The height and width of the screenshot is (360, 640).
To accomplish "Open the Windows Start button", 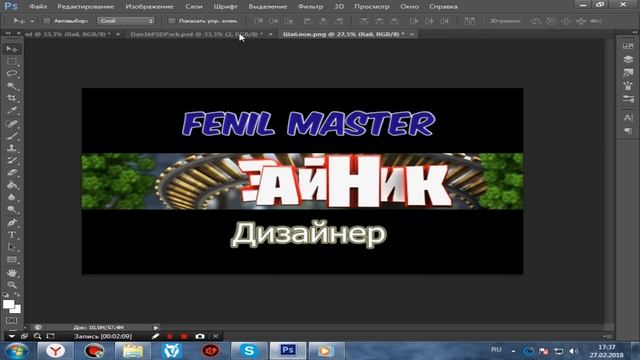I will coord(16,351).
